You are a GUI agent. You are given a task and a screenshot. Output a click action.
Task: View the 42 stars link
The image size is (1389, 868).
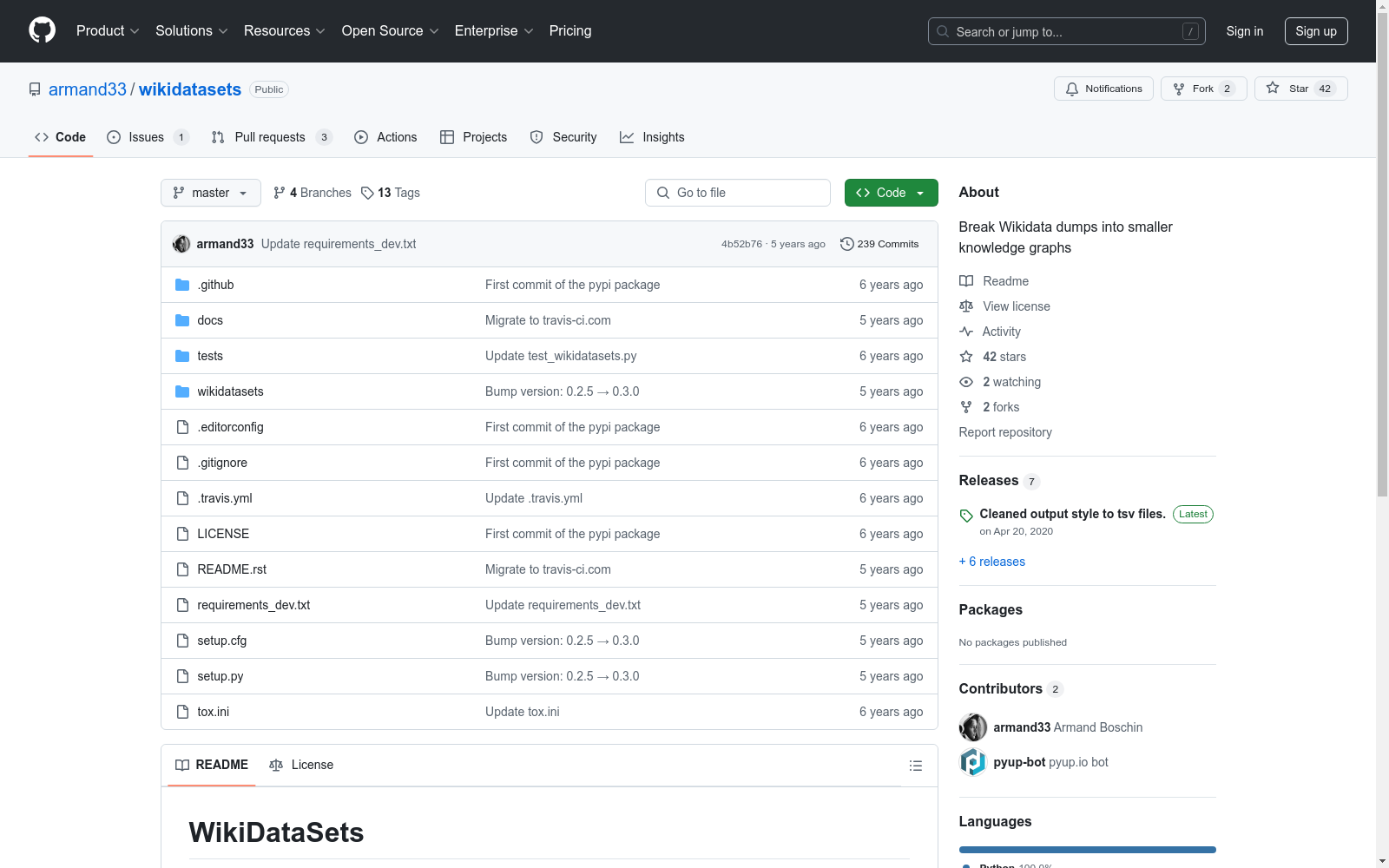993,357
